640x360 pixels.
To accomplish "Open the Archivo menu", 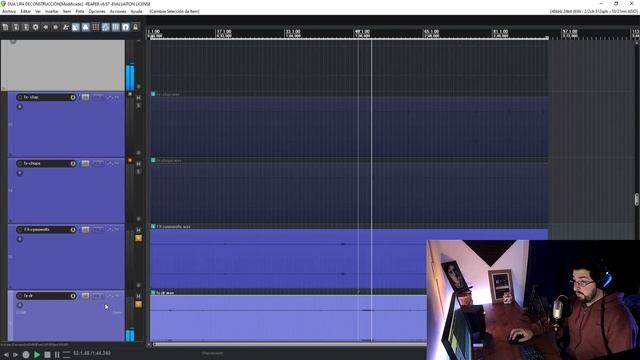I will [x=9, y=11].
